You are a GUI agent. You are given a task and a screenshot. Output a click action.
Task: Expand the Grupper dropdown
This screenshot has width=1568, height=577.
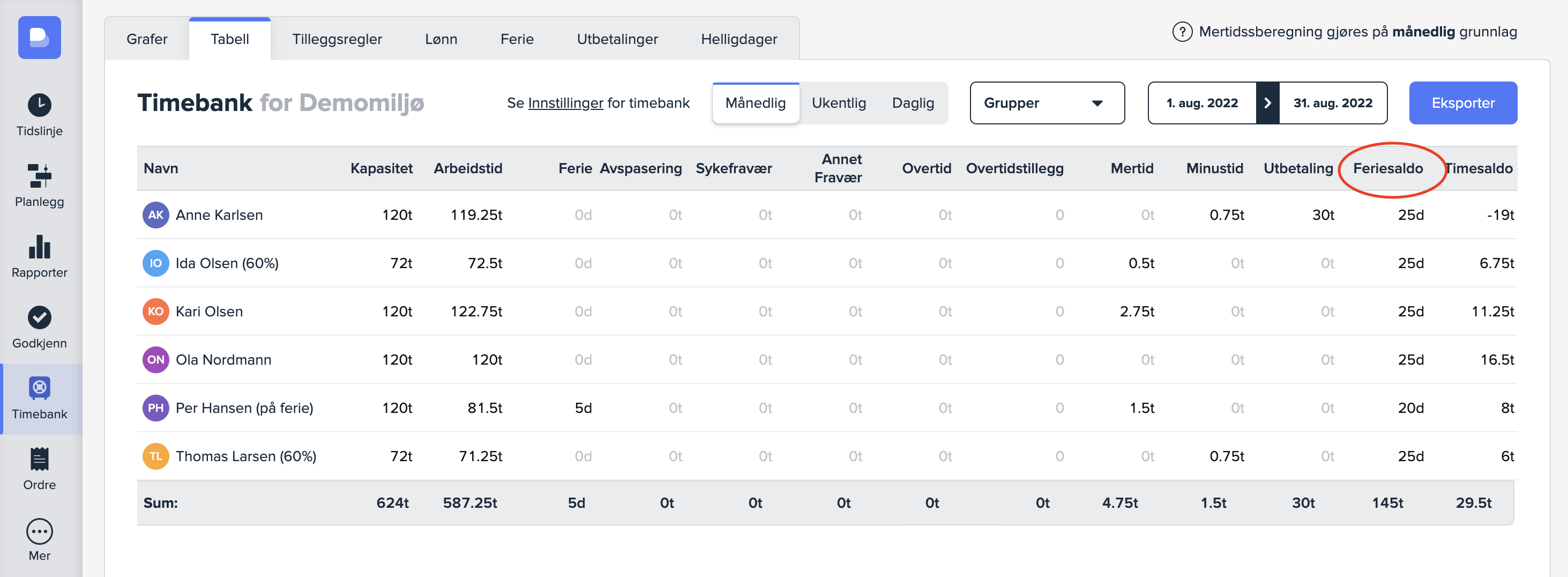pos(1047,103)
